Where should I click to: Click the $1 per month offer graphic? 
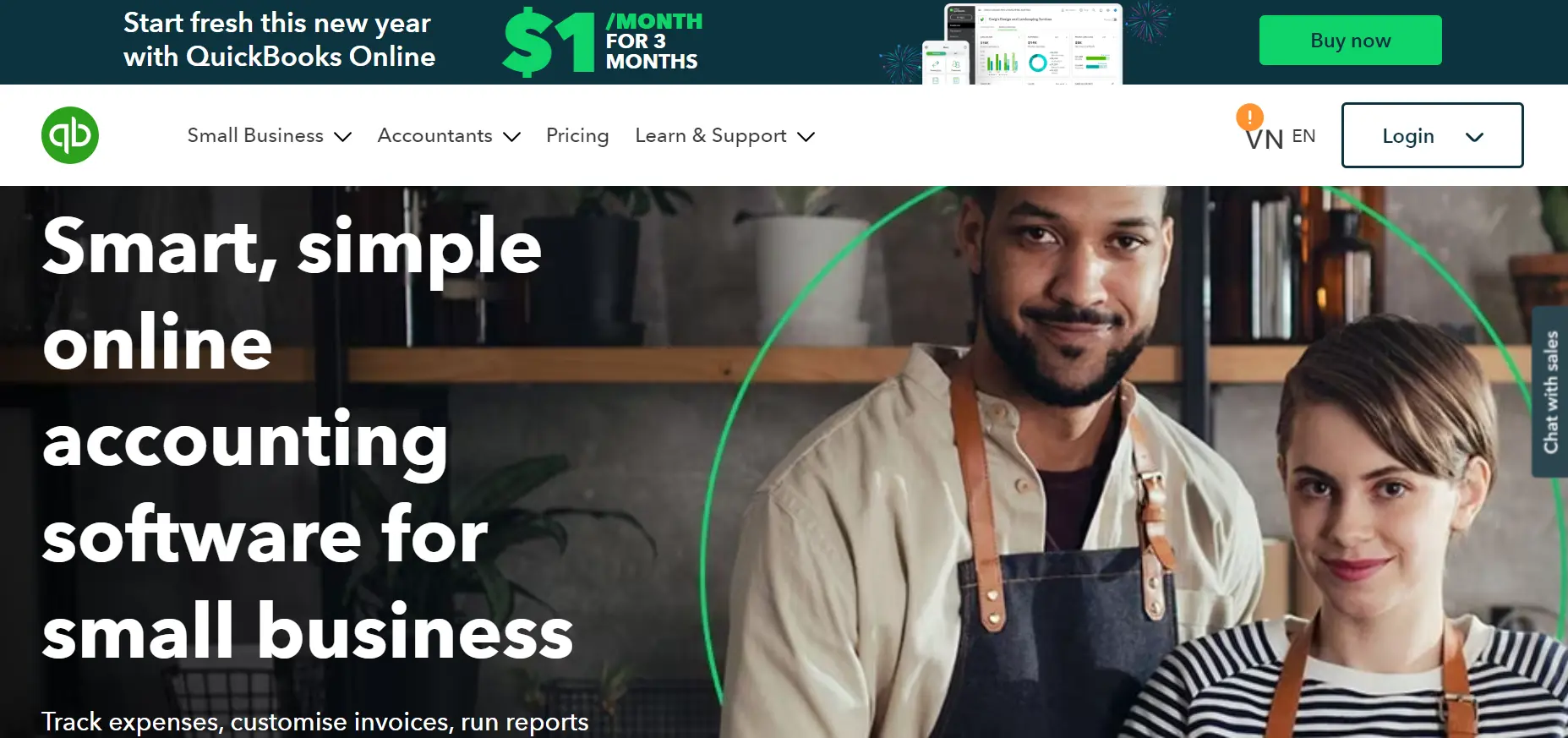(x=603, y=41)
